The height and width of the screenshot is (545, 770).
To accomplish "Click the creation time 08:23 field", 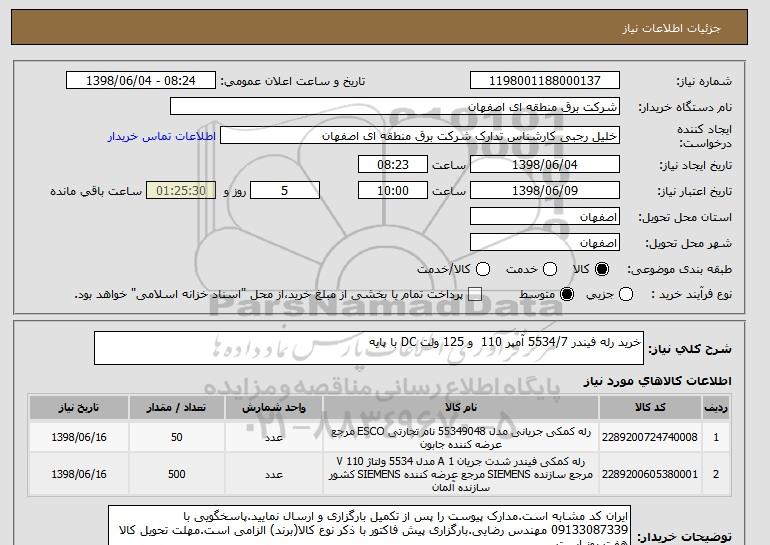I will [x=393, y=164].
